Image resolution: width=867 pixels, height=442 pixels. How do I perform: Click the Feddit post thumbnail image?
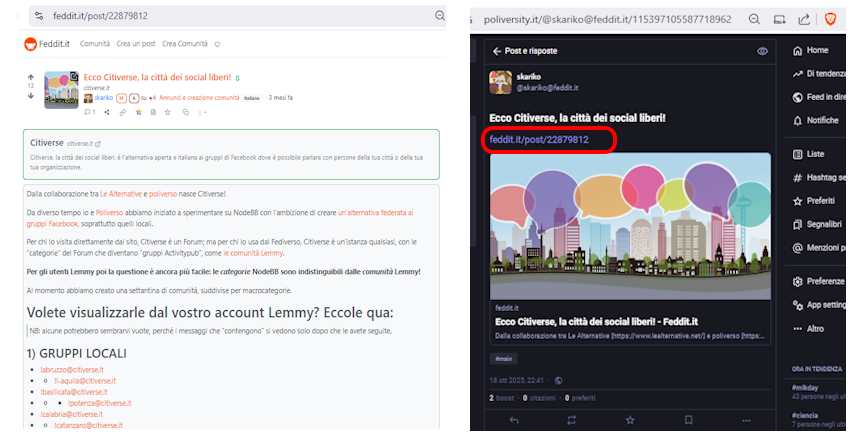coord(62,89)
